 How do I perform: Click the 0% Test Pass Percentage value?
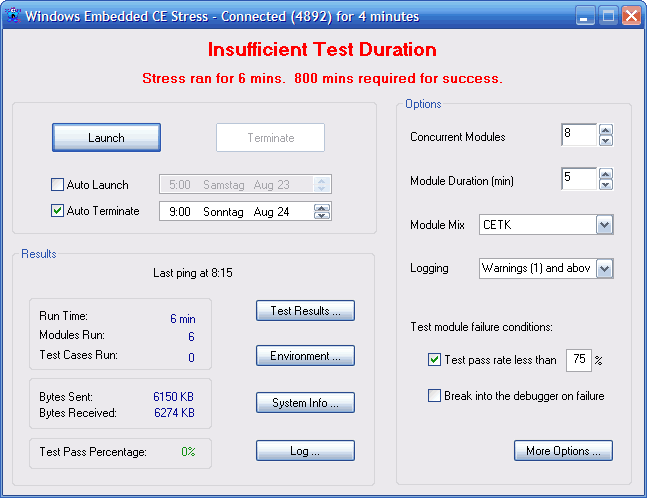tap(188, 452)
